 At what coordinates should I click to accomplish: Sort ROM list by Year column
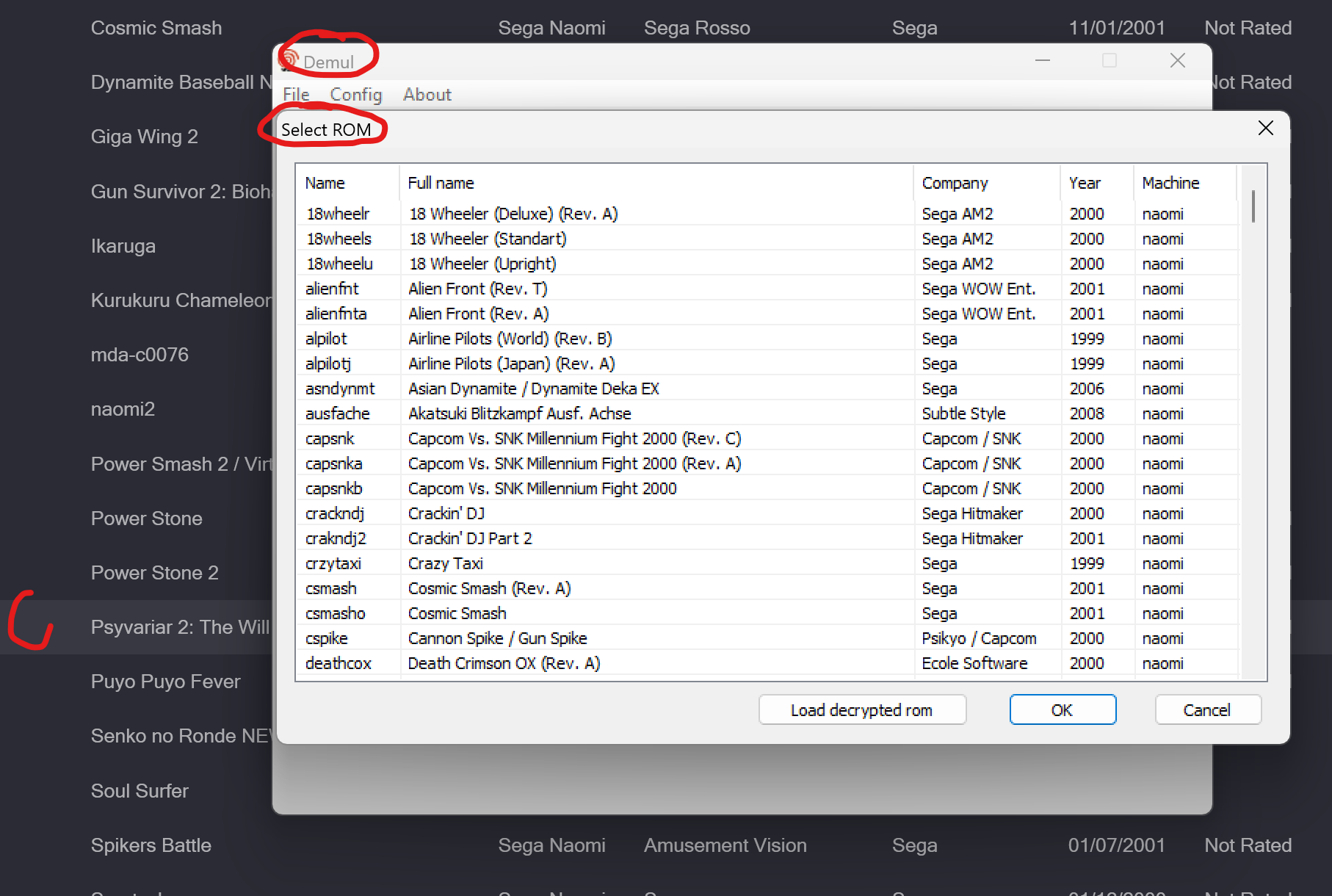pos(1097,183)
